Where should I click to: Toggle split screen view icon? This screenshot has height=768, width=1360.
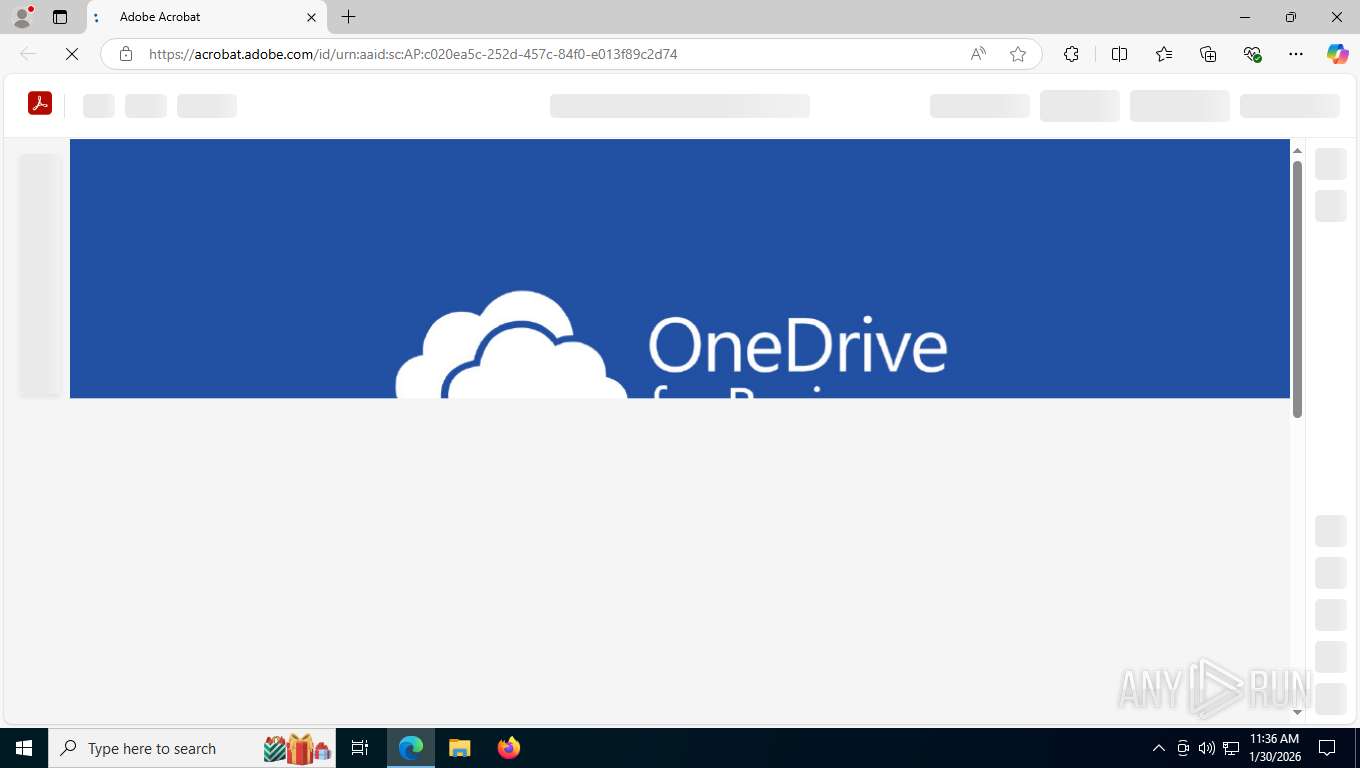pyautogui.click(x=1120, y=54)
